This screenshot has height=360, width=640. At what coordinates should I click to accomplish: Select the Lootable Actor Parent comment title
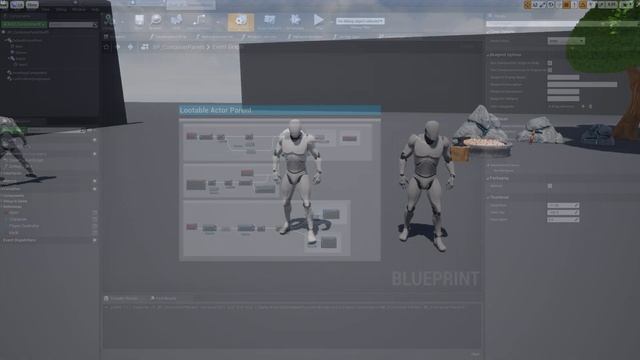pyautogui.click(x=216, y=110)
